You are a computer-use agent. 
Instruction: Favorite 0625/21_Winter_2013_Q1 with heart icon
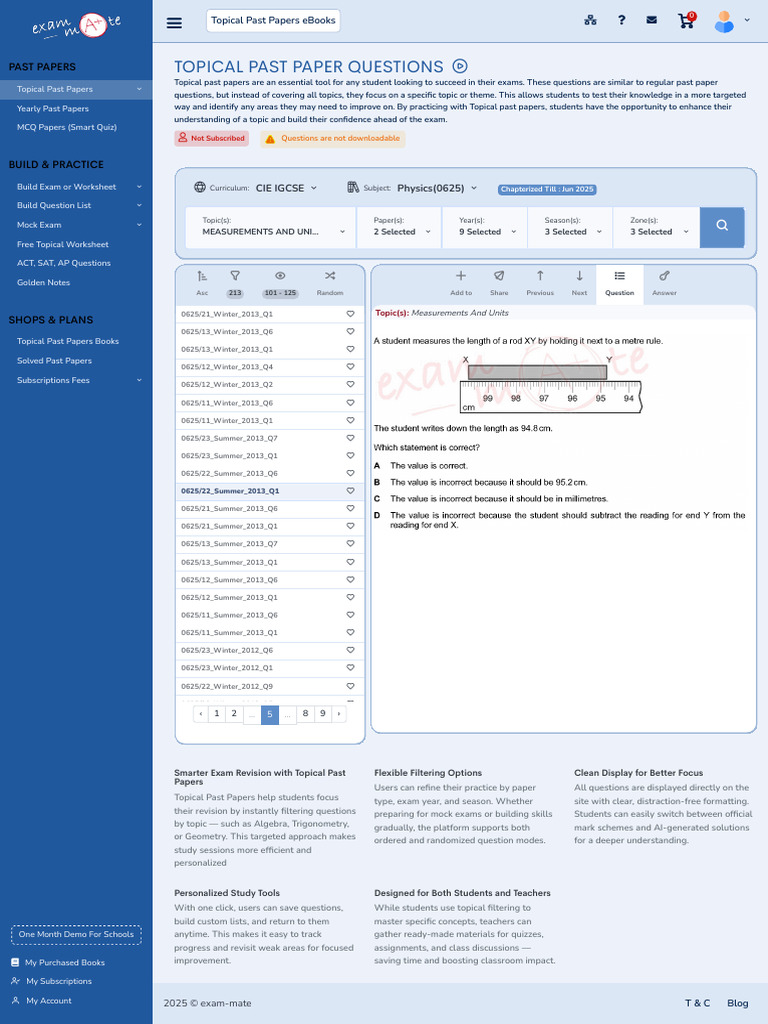click(x=350, y=314)
